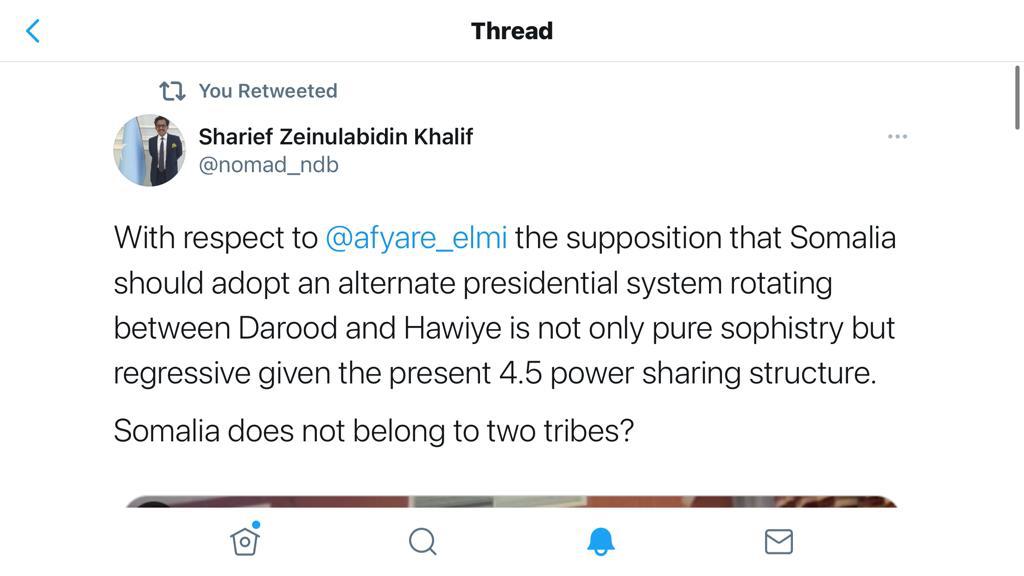The width and height of the screenshot is (1024, 576).
Task: Open the attached media preview
Action: click(511, 501)
